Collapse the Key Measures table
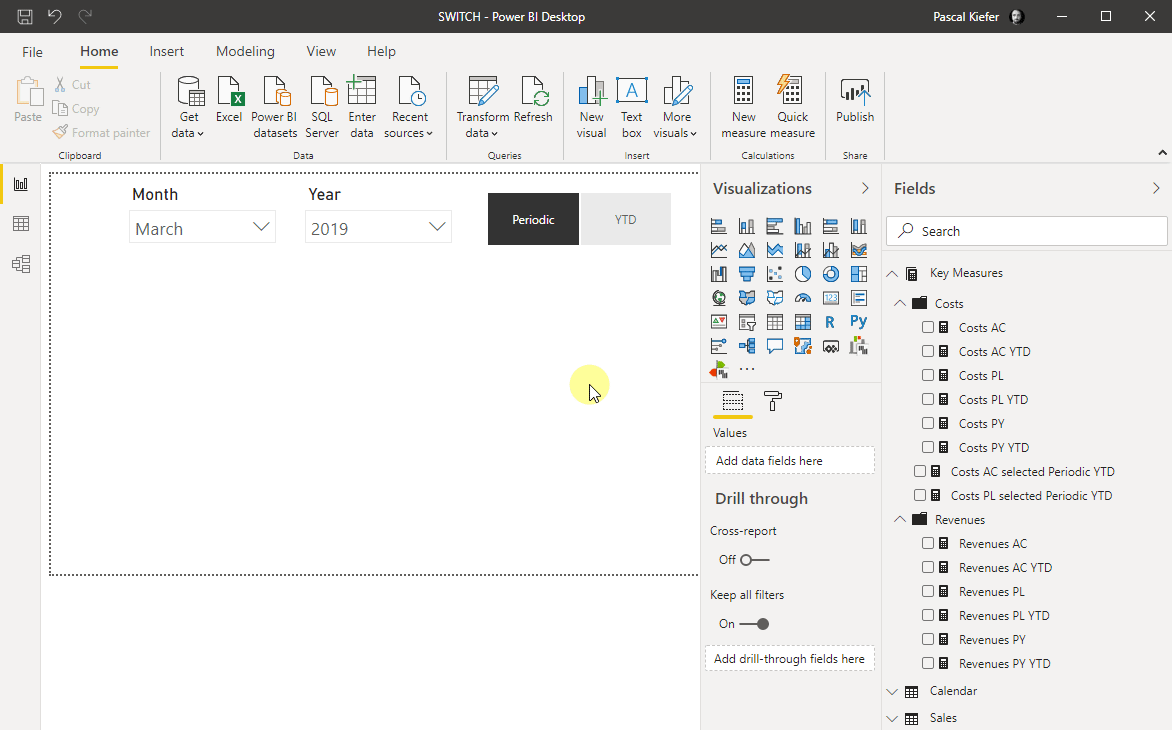Screen dimensions: 1172x730 [892, 273]
